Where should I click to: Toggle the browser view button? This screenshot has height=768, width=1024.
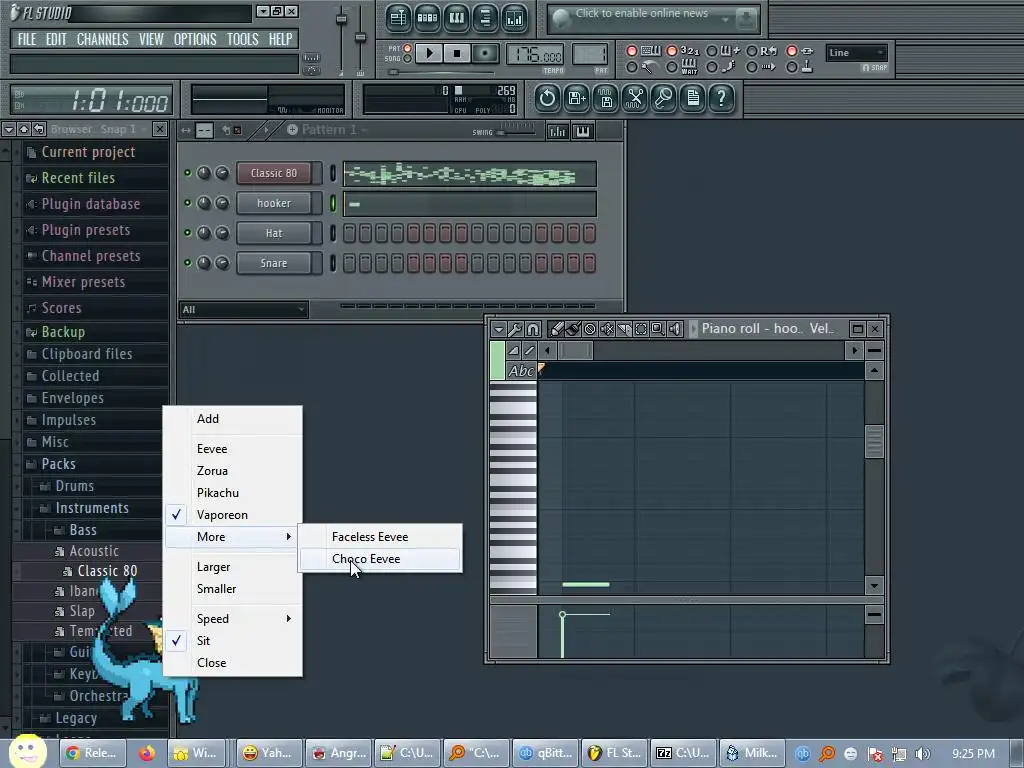click(485, 18)
